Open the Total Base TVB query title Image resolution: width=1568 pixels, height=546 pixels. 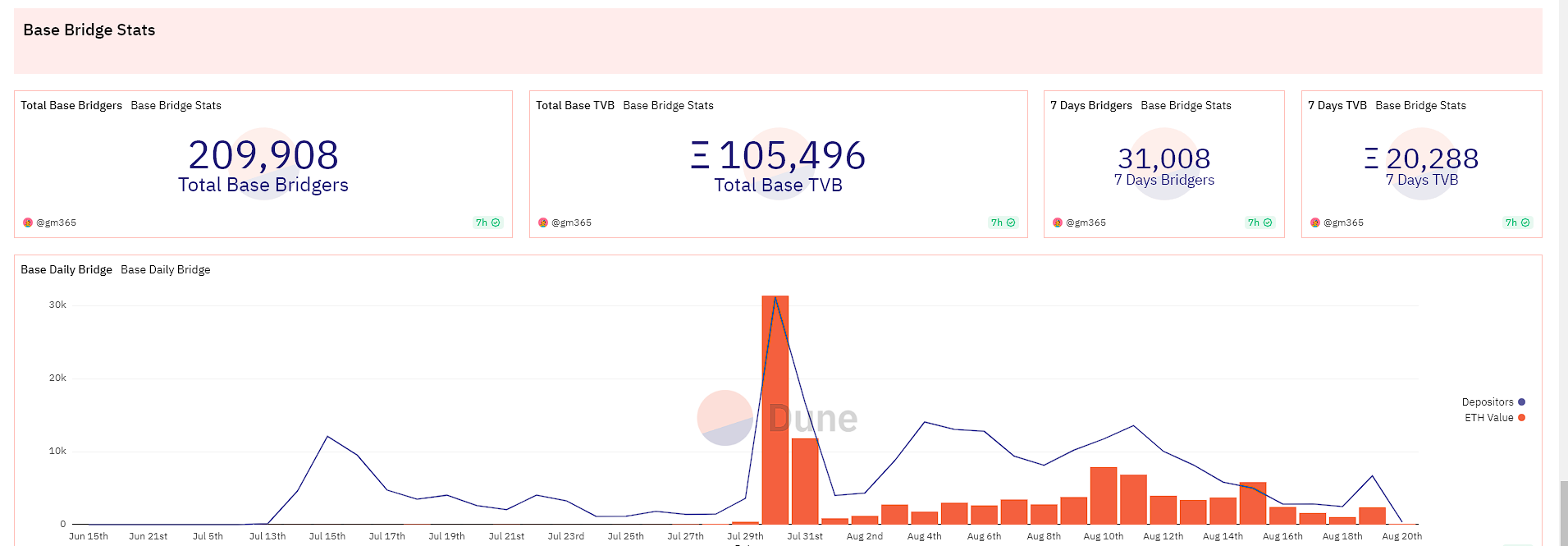[x=575, y=105]
